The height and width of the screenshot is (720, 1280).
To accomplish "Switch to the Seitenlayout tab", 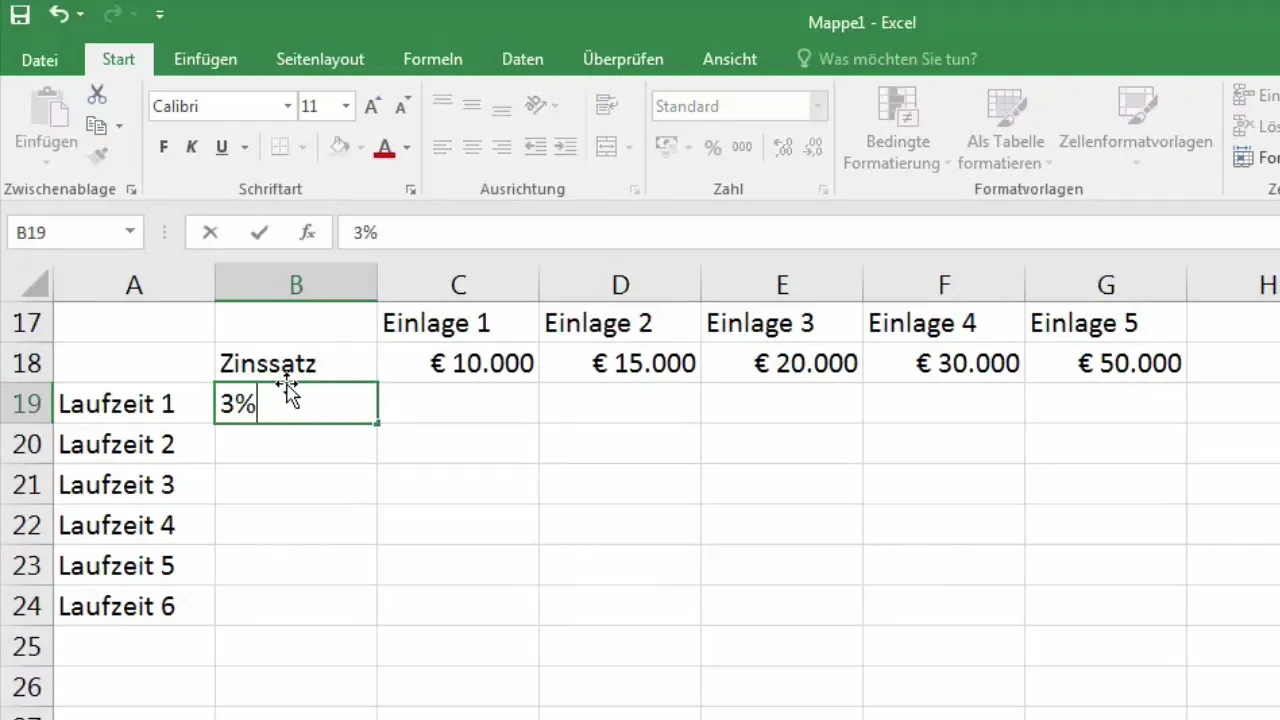I will point(320,59).
